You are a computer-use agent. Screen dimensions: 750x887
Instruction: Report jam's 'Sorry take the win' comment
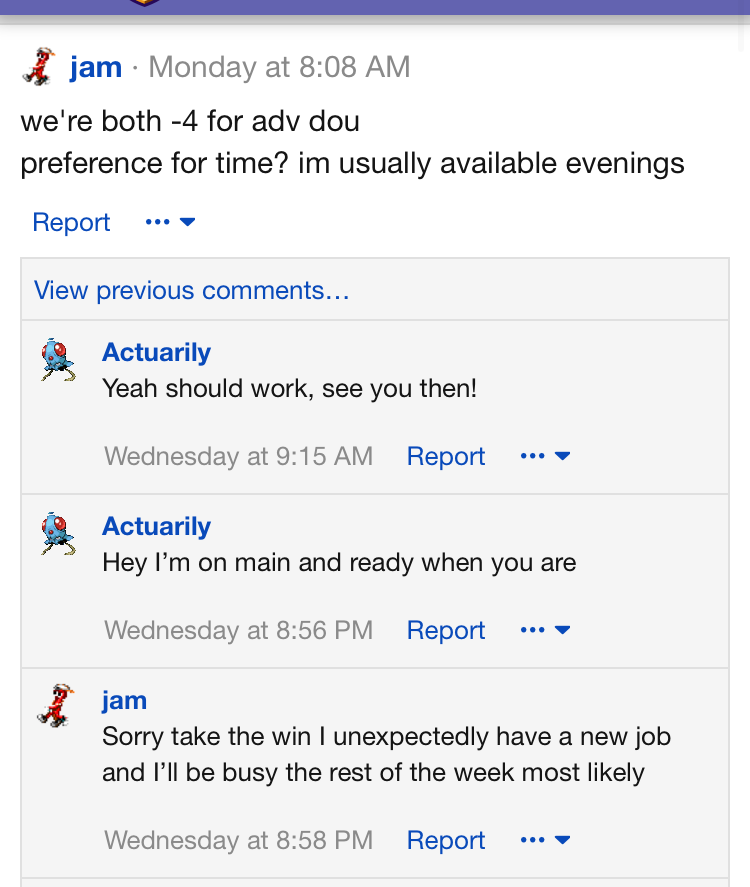446,841
